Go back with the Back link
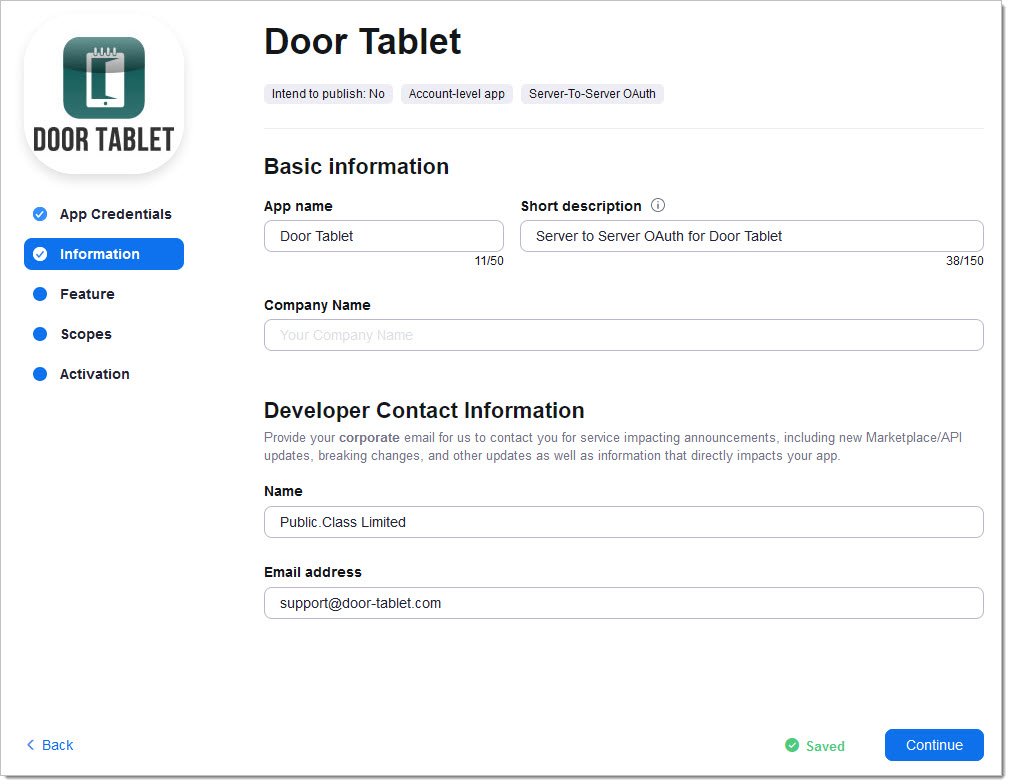 [x=50, y=745]
